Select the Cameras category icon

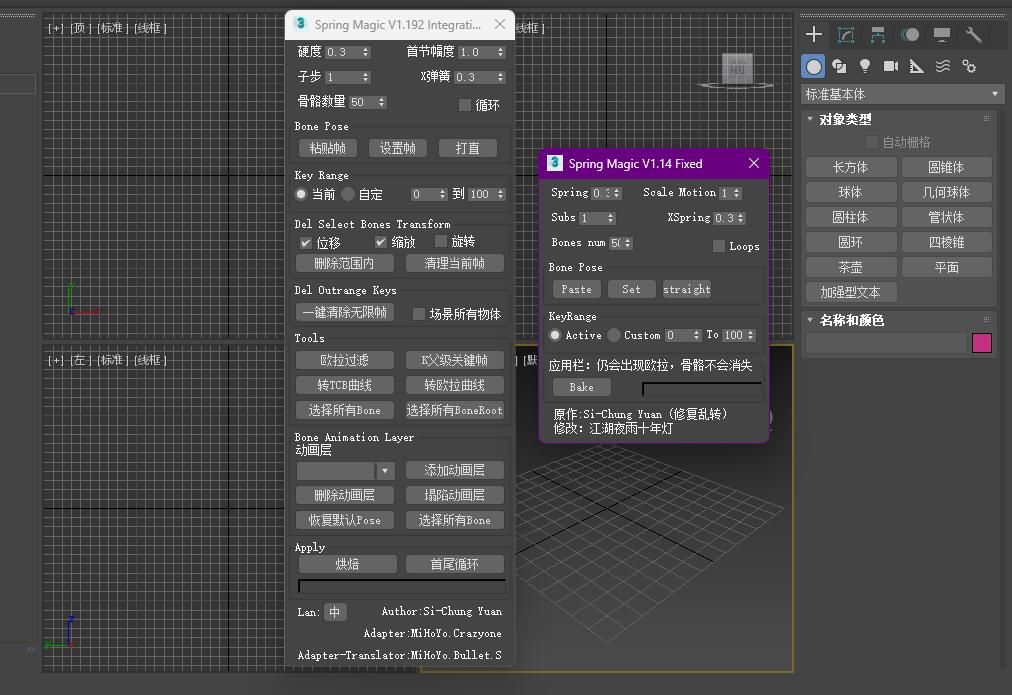[891, 66]
